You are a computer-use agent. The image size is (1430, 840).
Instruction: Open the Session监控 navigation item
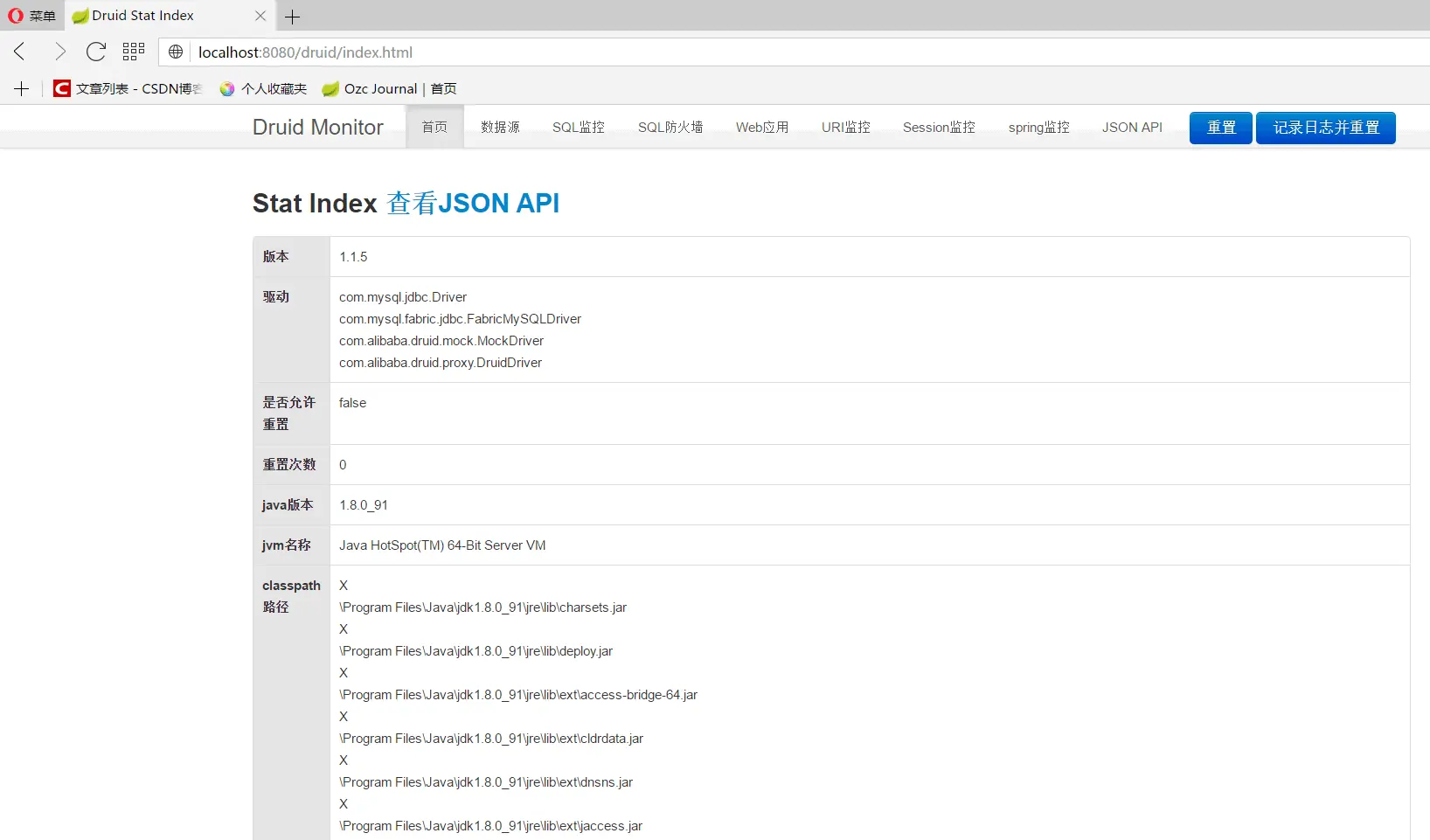939,127
